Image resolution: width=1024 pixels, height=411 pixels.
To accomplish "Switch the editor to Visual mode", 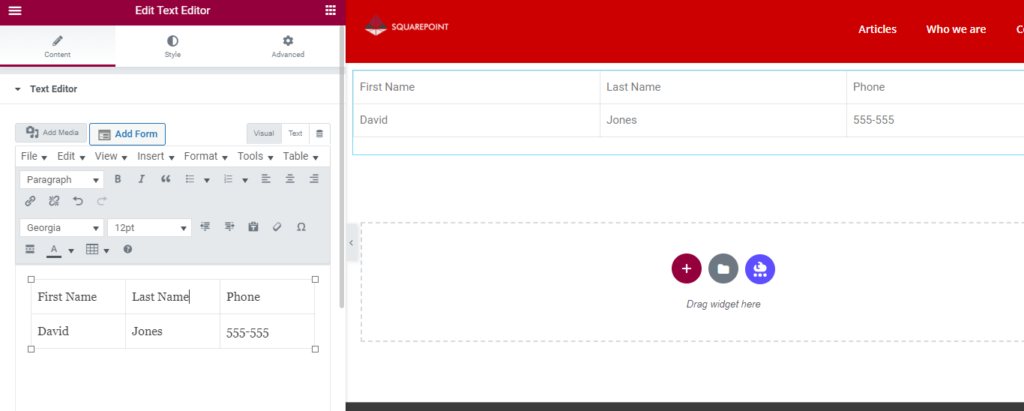I will click(264, 133).
